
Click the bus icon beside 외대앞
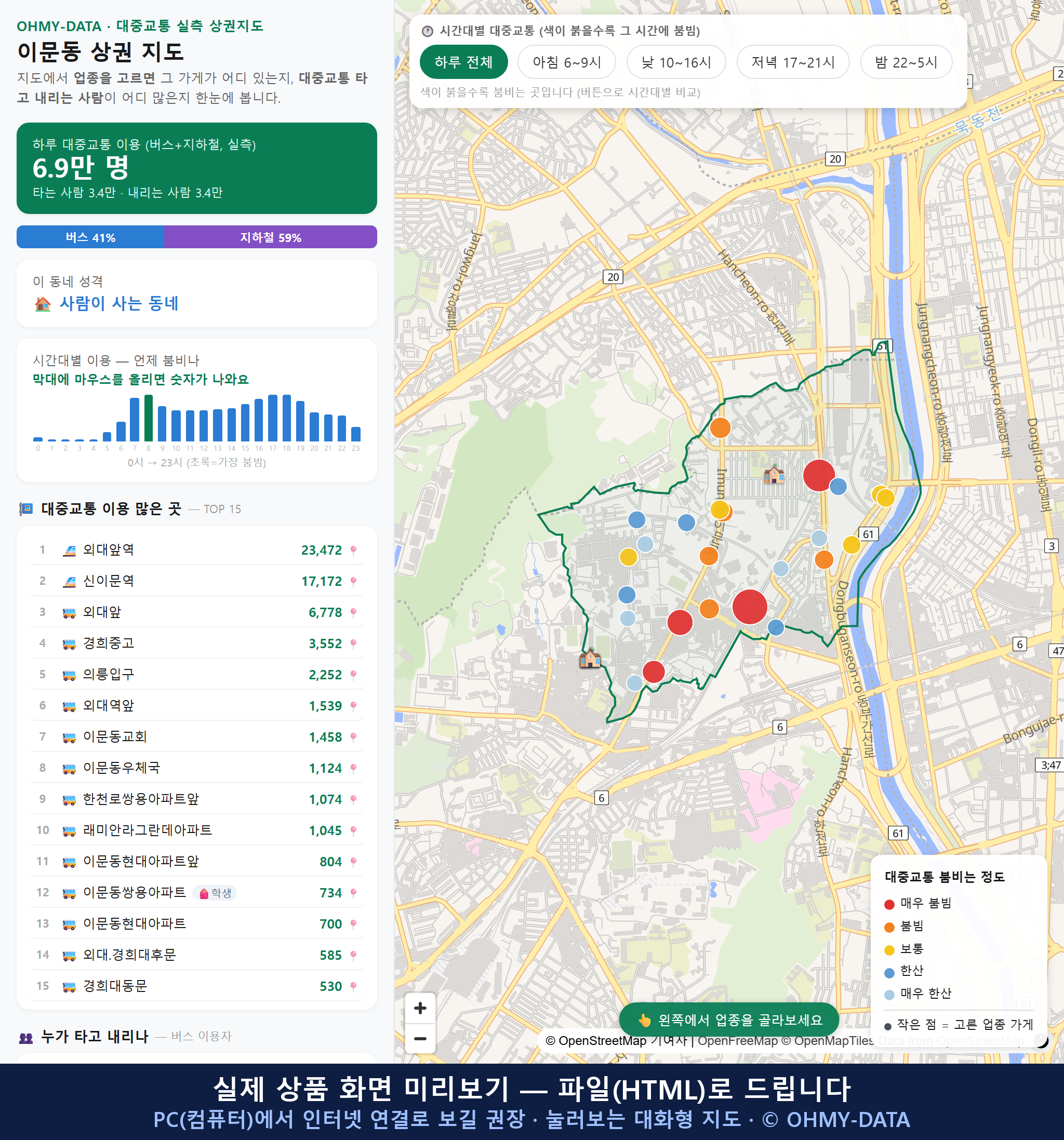[69, 612]
